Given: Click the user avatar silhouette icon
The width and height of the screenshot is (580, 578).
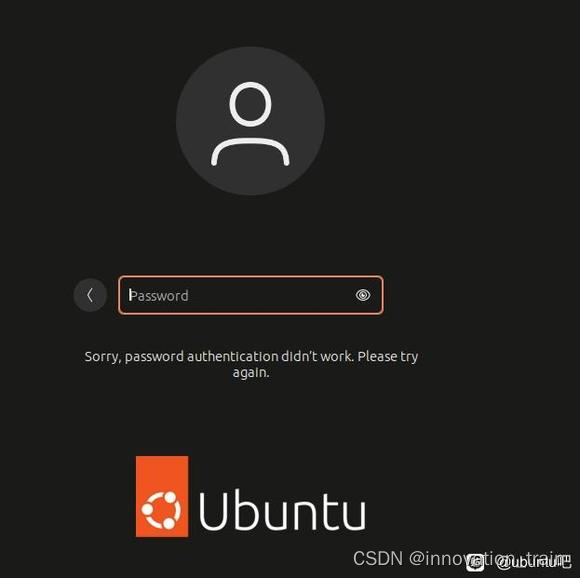Looking at the screenshot, I should 250,124.
